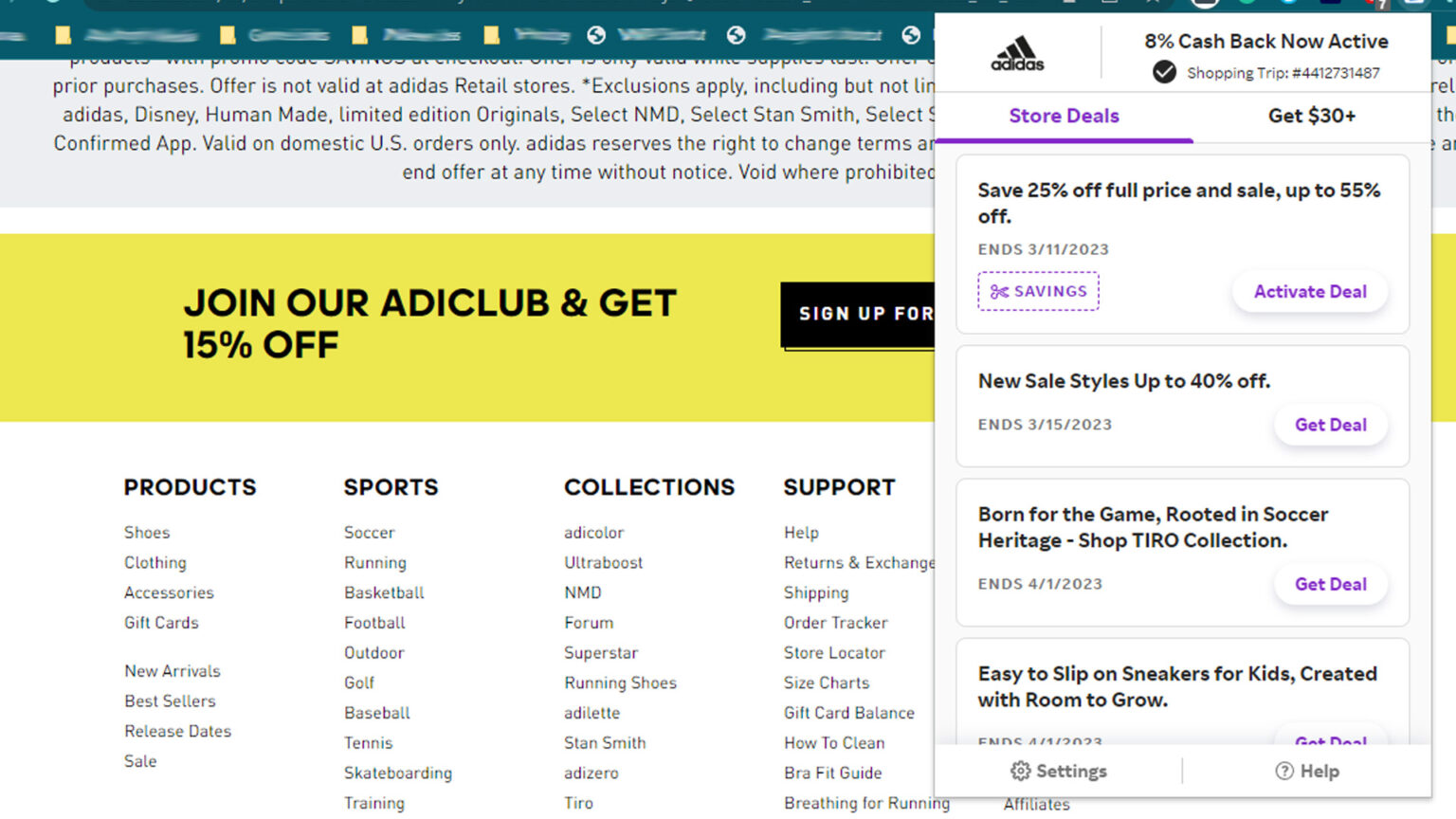1456x819 pixels.
Task: Open a yellow folder on the bookmarks bar
Action: pos(63,35)
